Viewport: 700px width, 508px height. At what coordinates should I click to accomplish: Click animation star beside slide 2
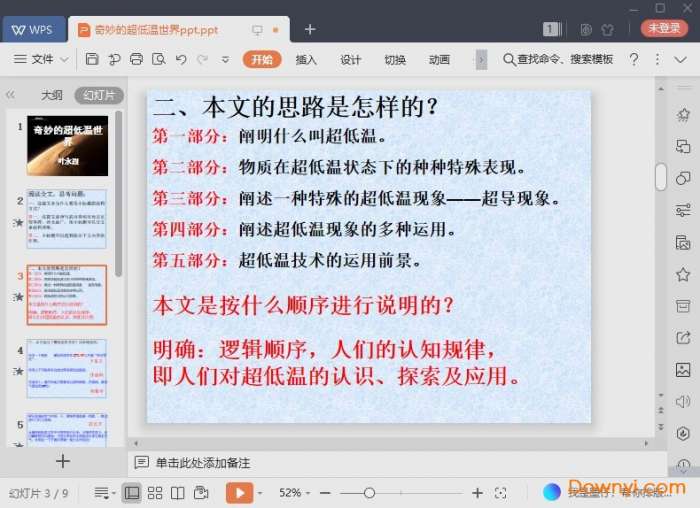(x=18, y=222)
